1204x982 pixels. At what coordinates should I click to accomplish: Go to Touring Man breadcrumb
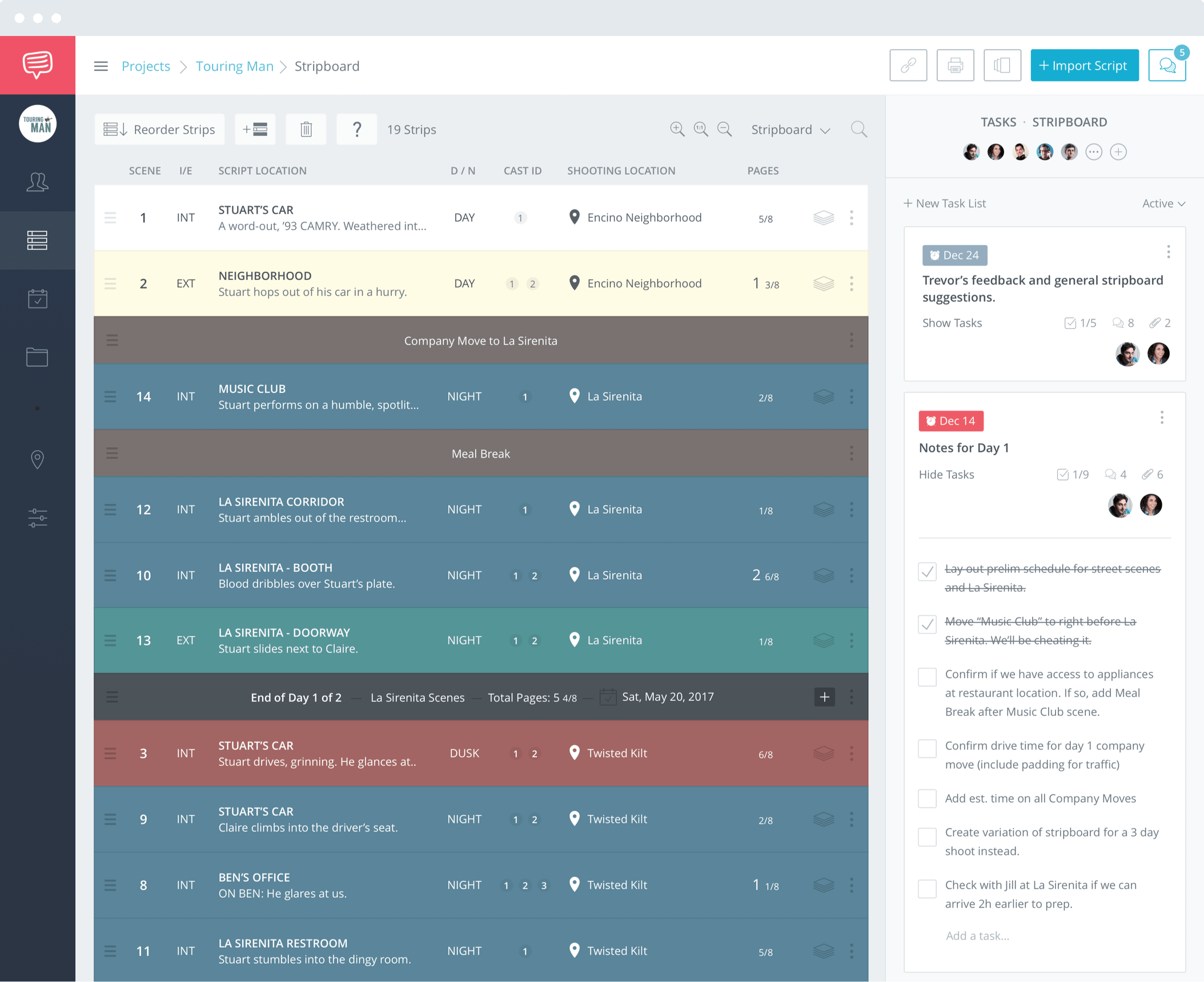coord(235,66)
